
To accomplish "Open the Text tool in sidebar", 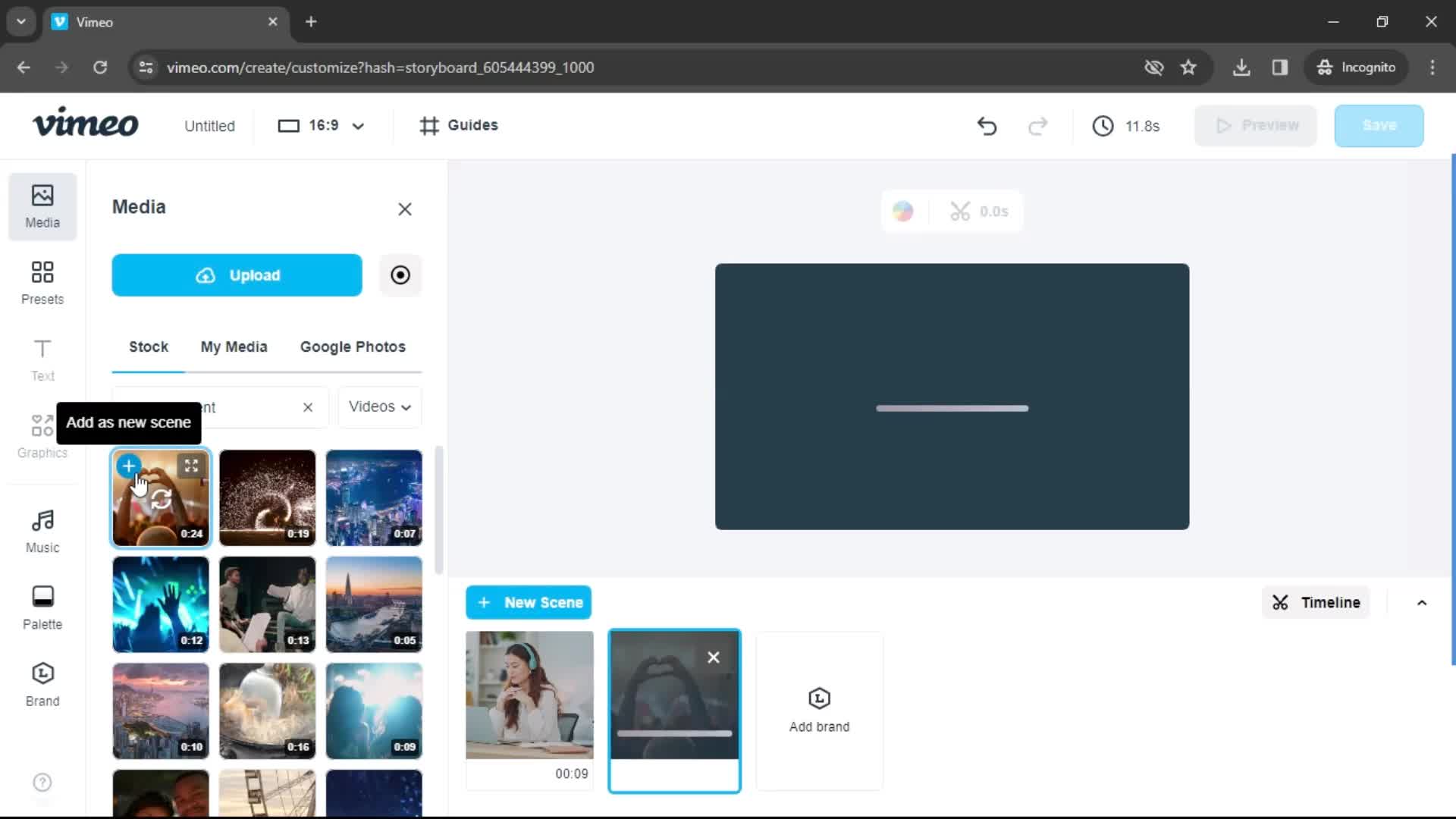I will point(42,360).
